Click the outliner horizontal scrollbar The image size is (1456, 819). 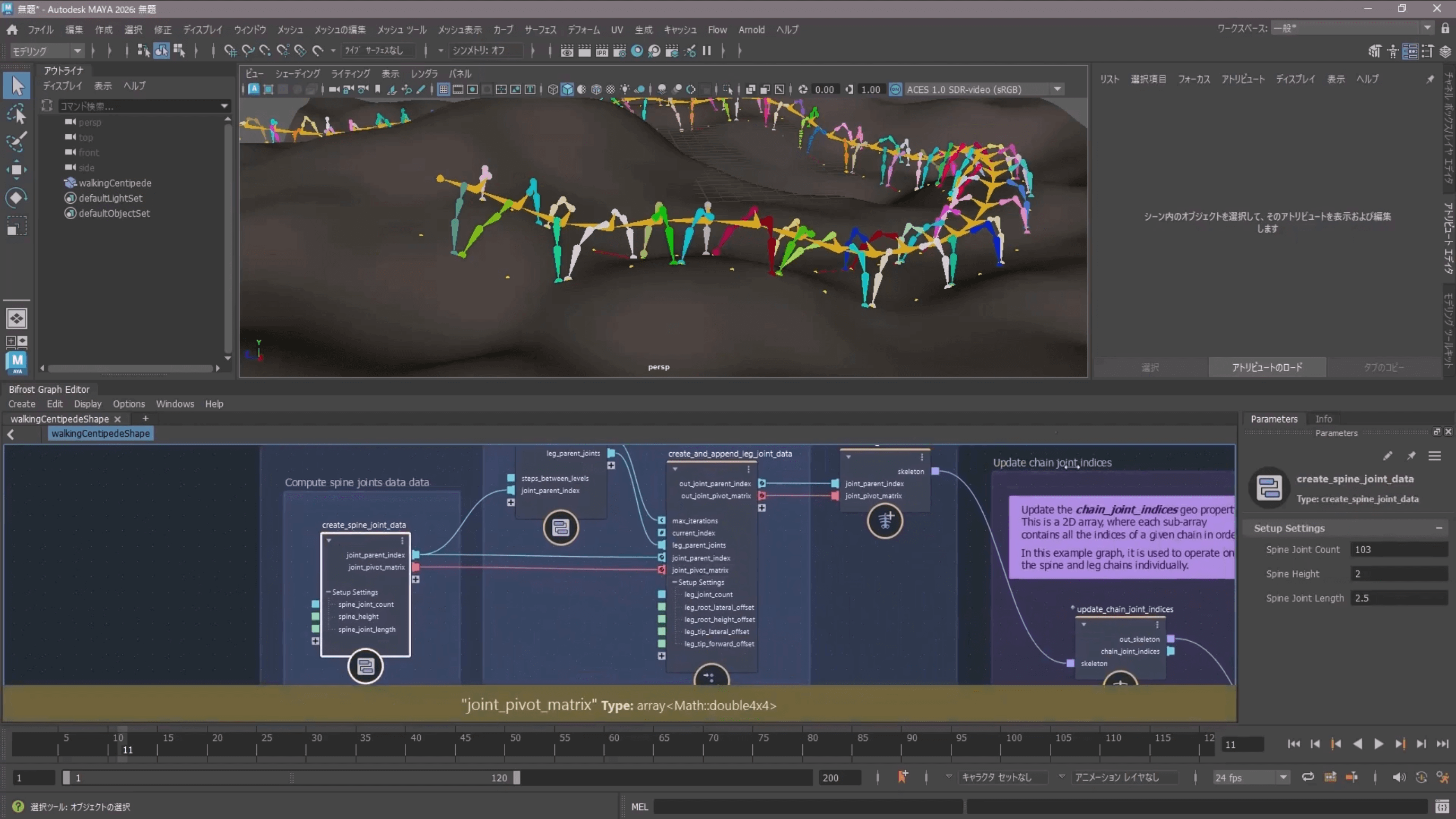(x=130, y=368)
